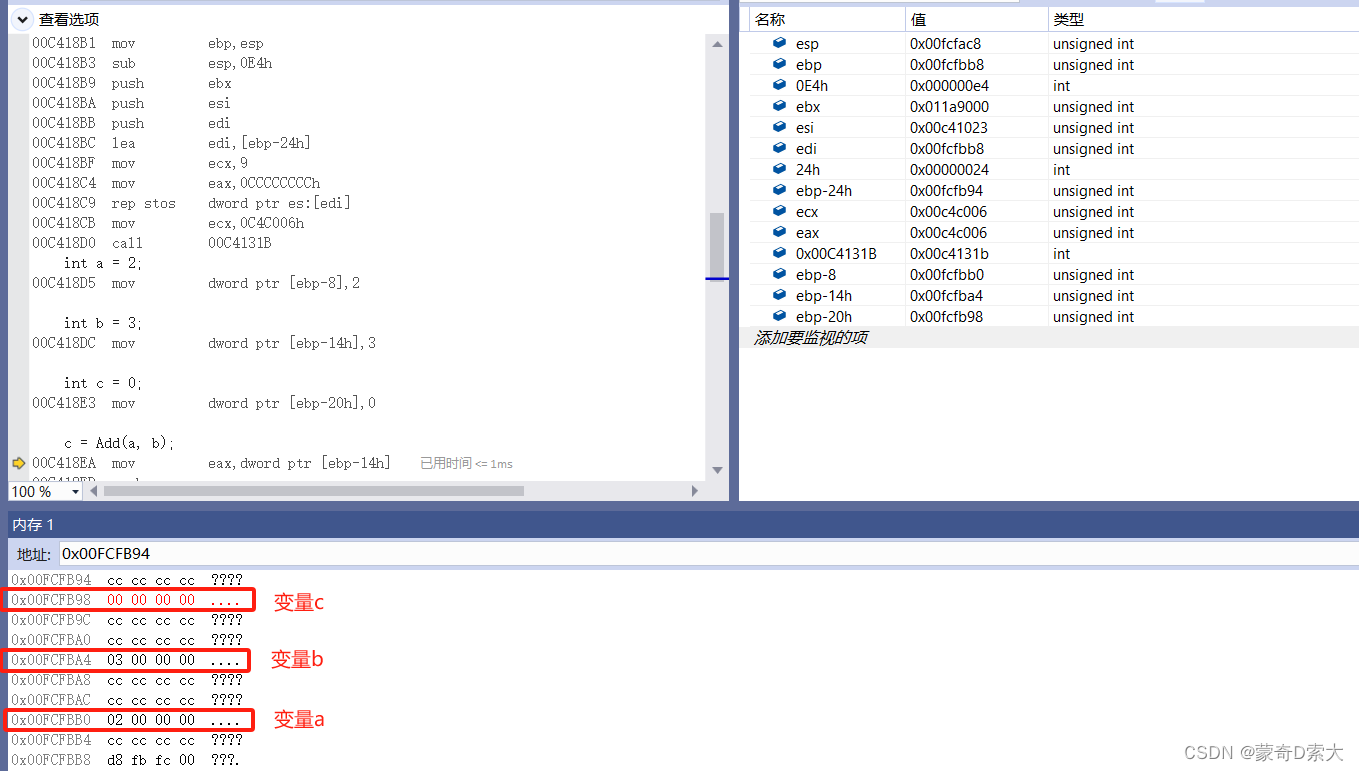Click the disassembly vertical scrollbar up arrow
The image size is (1359, 771).
(x=717, y=44)
